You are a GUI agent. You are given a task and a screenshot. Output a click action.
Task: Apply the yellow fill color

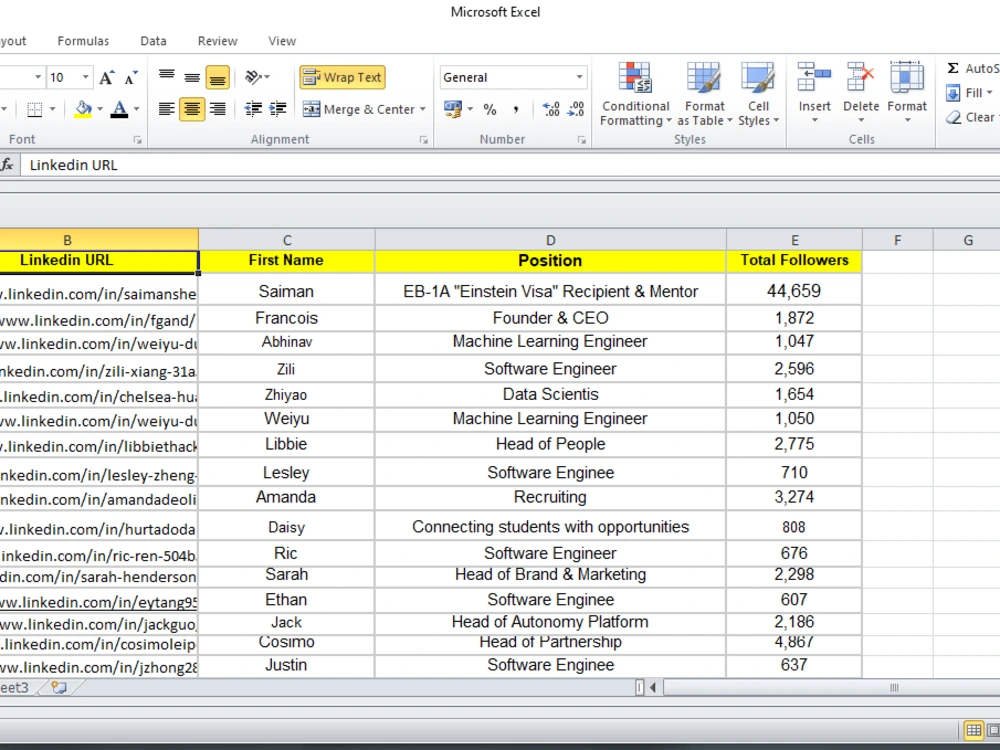tap(84, 109)
